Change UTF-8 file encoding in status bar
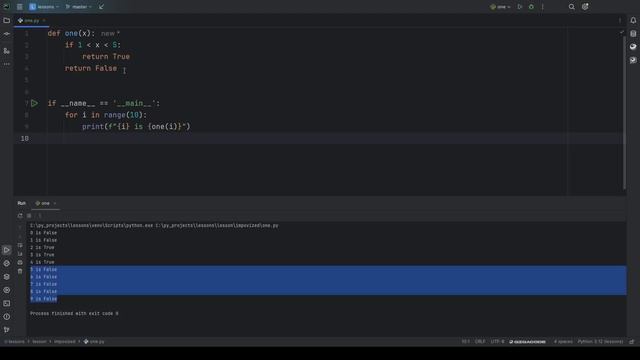 [498, 342]
